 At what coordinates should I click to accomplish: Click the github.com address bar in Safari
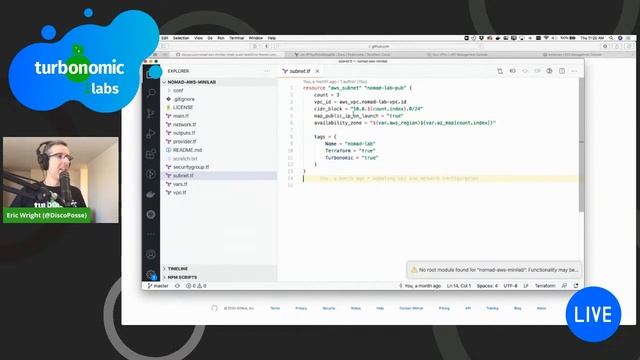(x=380, y=46)
